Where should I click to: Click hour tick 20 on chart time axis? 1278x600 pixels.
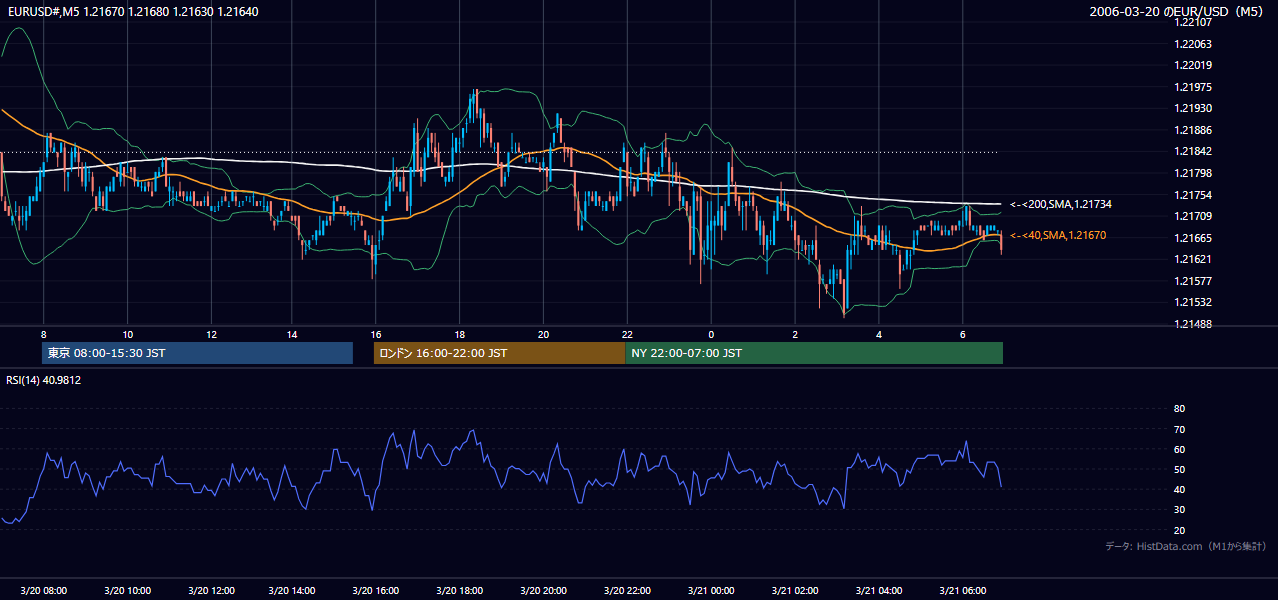coord(543,333)
